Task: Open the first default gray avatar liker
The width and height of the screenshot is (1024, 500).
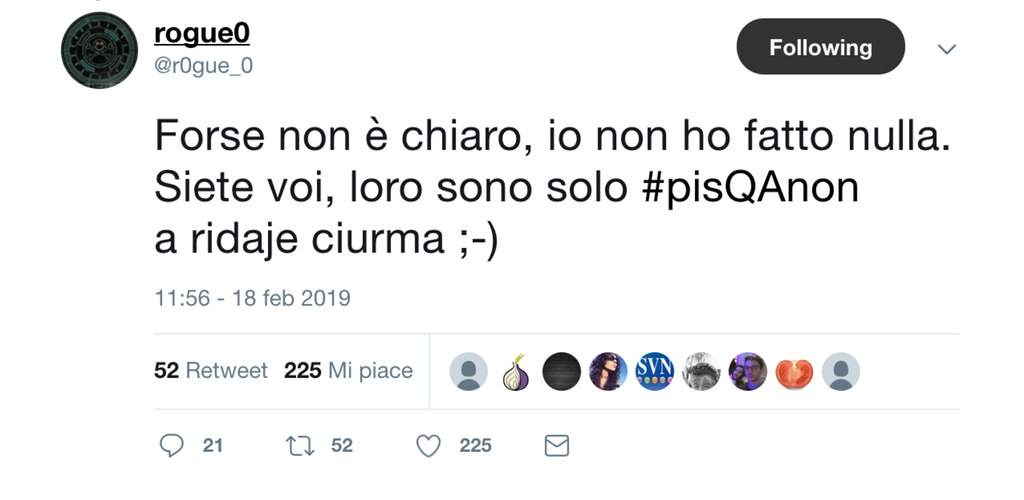Action: tap(468, 371)
